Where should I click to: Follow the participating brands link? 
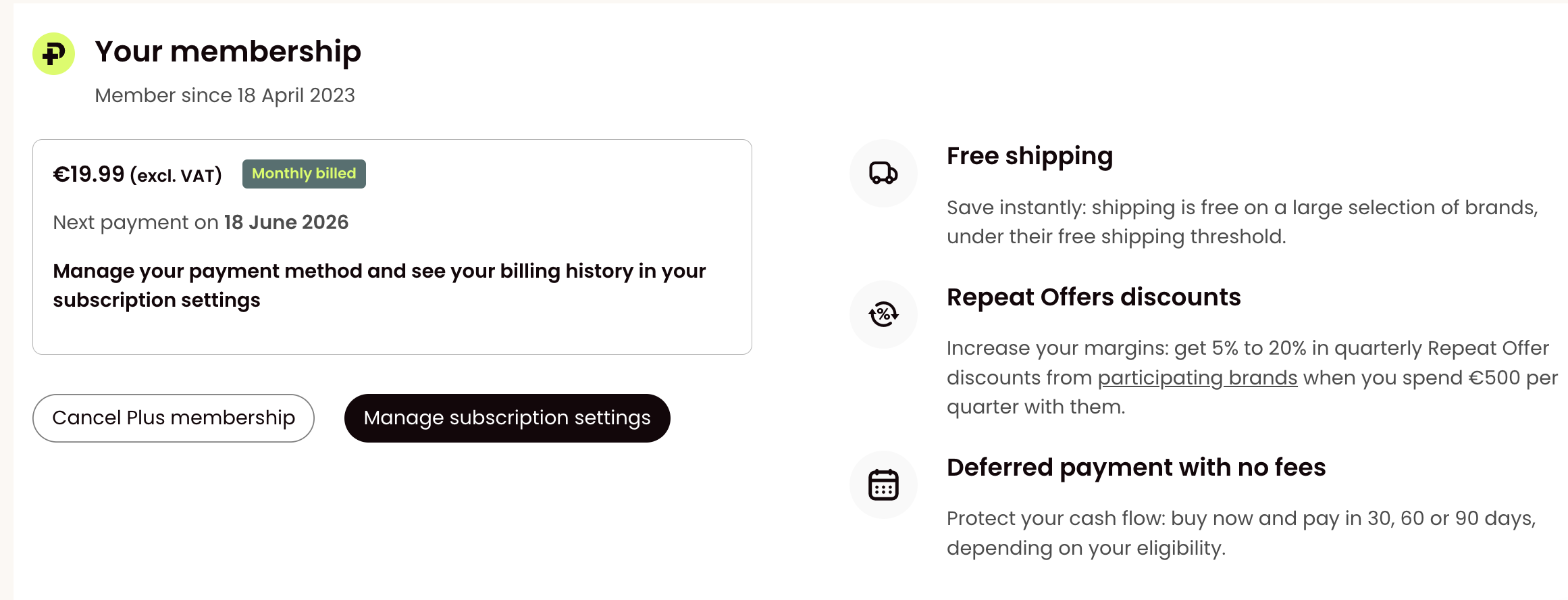coord(1197,378)
